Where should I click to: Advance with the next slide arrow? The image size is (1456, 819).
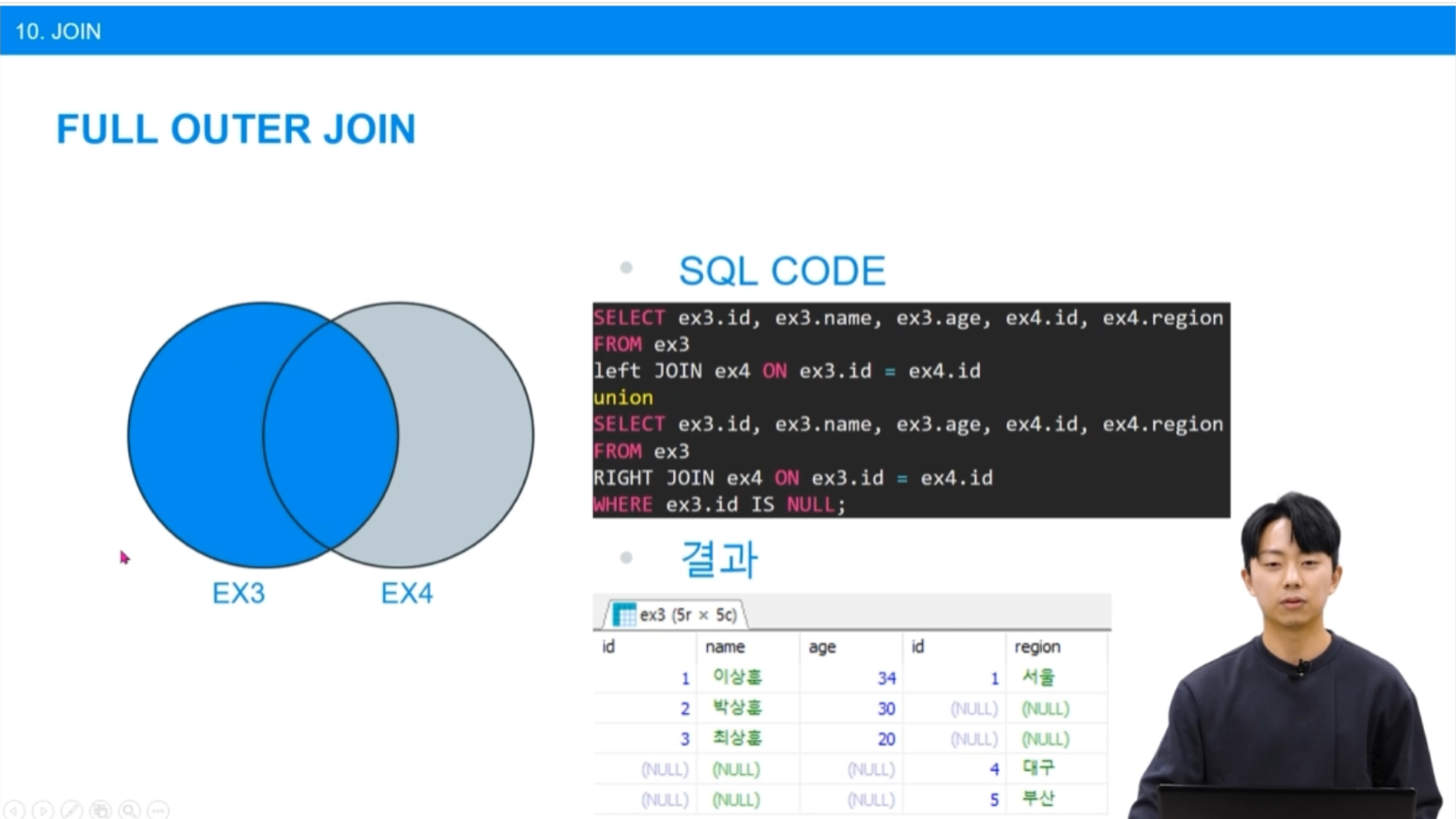pos(43,810)
